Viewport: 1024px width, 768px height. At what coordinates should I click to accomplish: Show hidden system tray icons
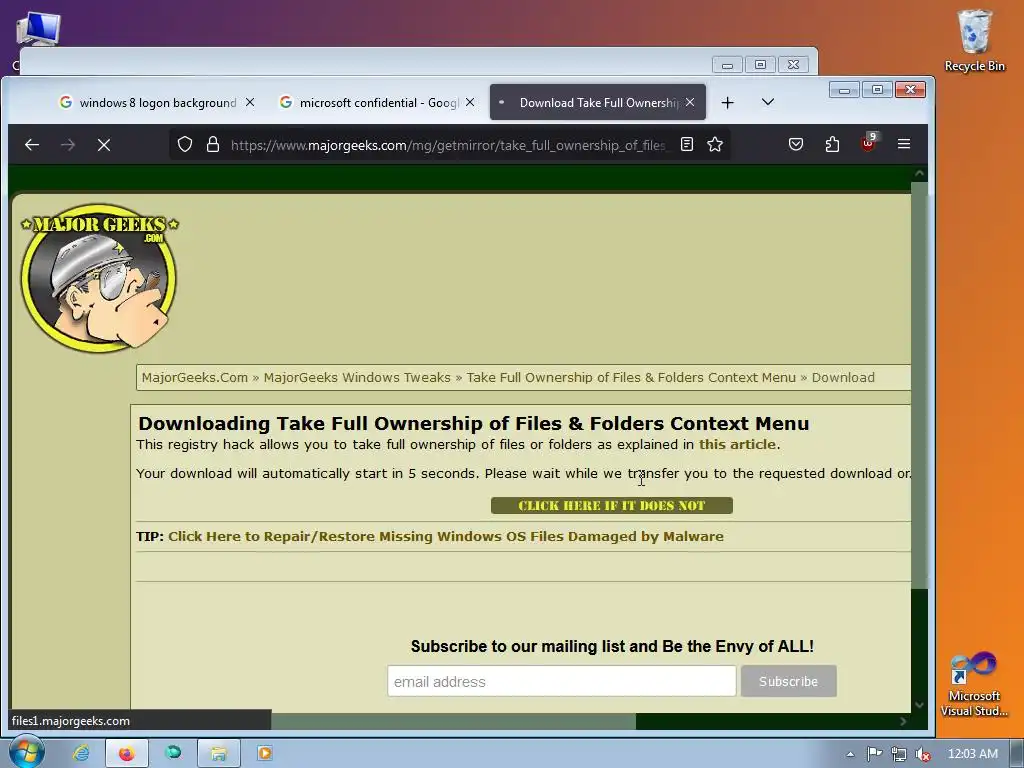[850, 754]
